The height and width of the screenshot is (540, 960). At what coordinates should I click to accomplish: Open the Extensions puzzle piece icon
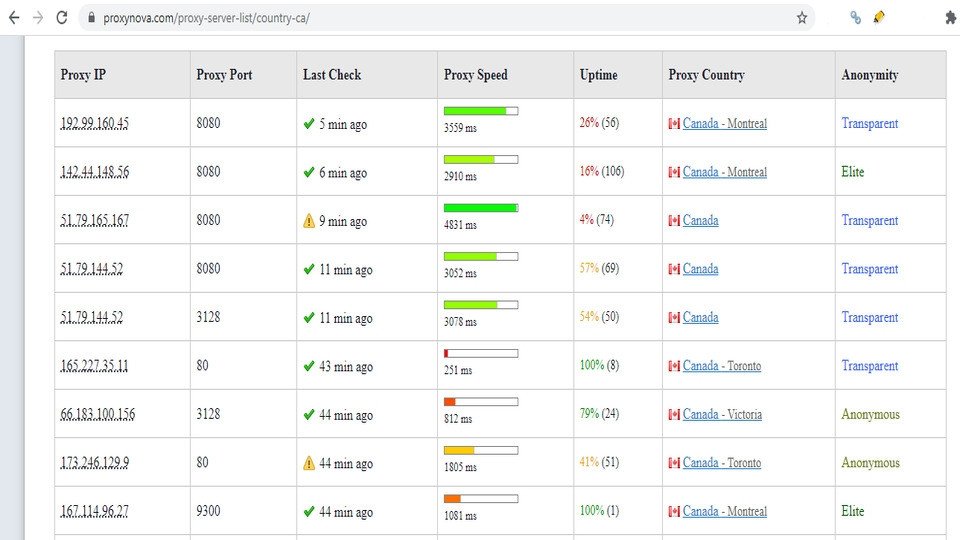949,17
